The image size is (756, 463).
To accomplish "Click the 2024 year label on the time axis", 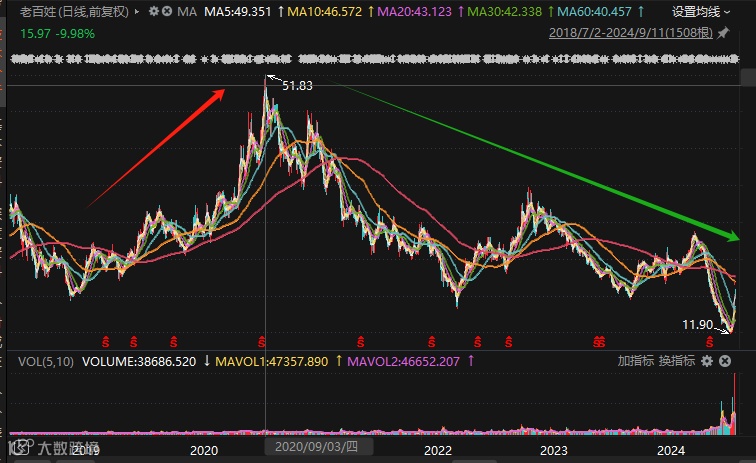I will (x=671, y=450).
